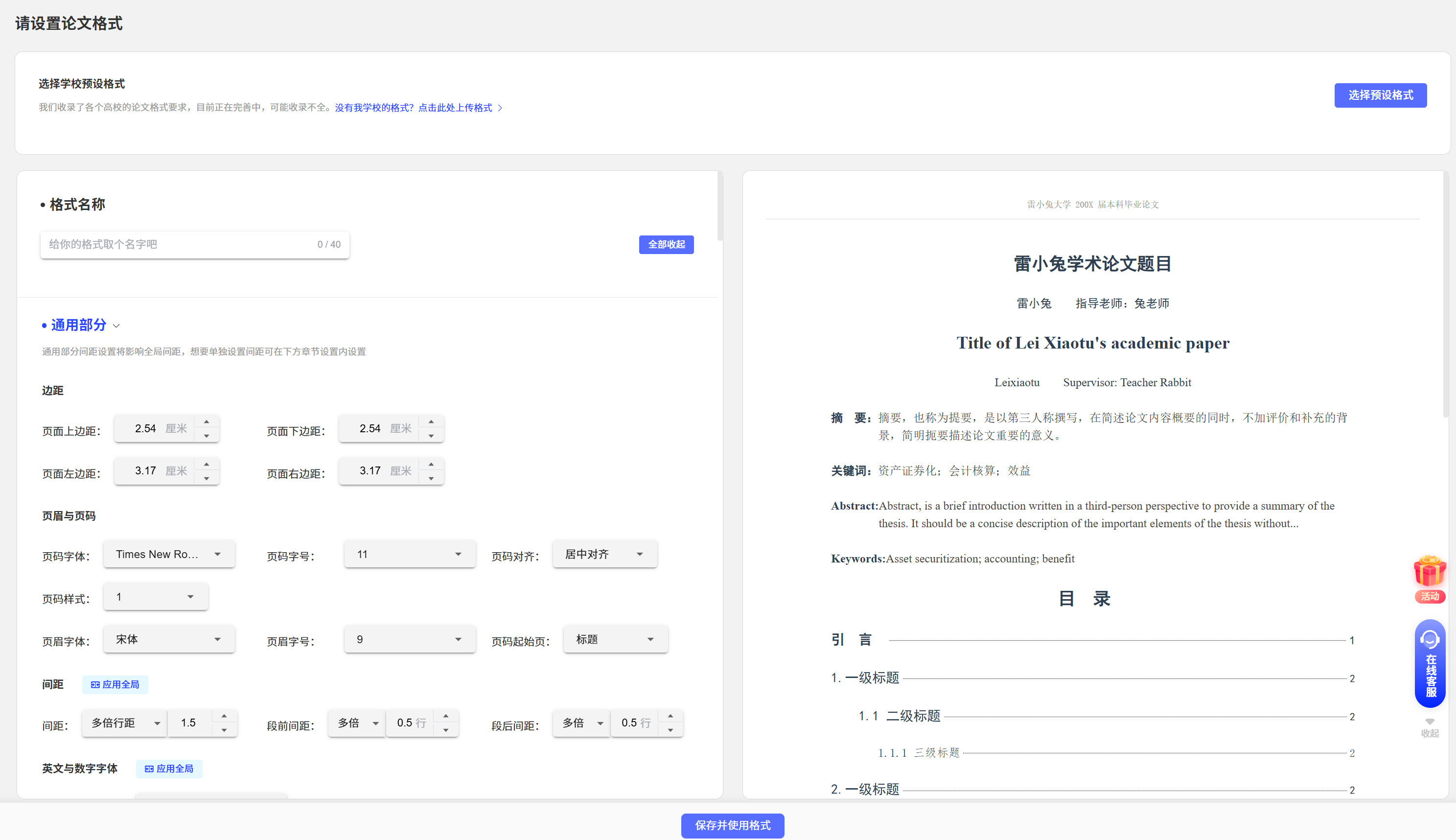The image size is (1456, 840).
Task: Open the online customer service widget
Action: (x=1430, y=663)
